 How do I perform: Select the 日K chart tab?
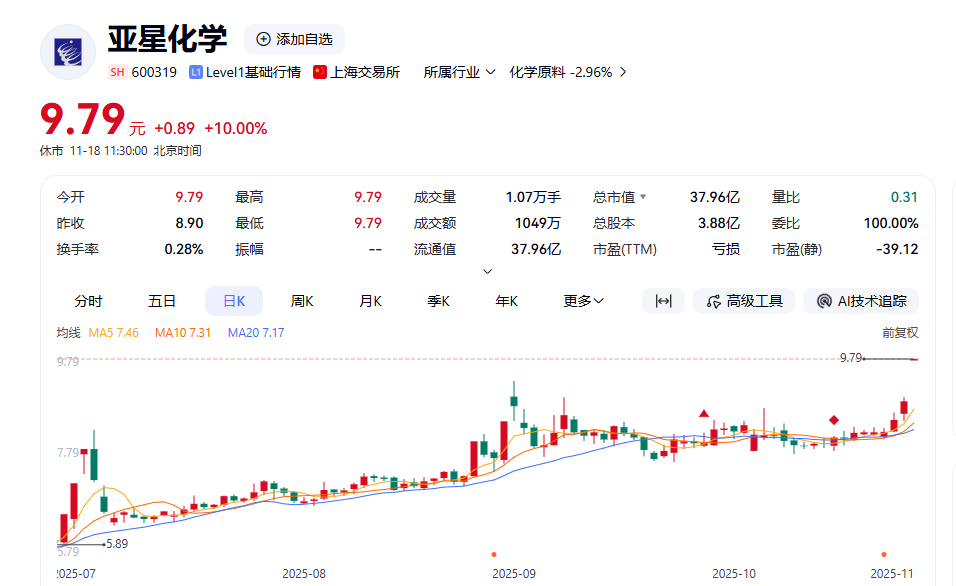point(233,301)
